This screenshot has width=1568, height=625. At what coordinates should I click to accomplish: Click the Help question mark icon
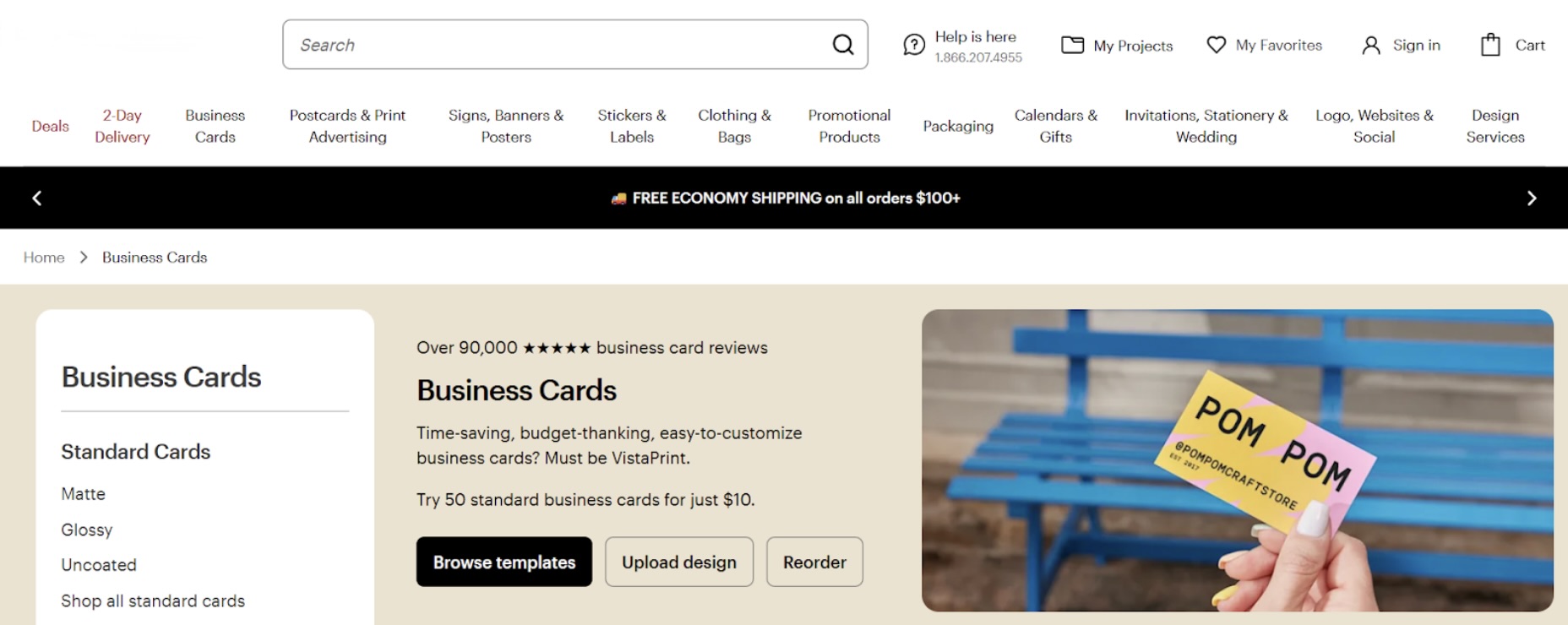pyautogui.click(x=913, y=45)
